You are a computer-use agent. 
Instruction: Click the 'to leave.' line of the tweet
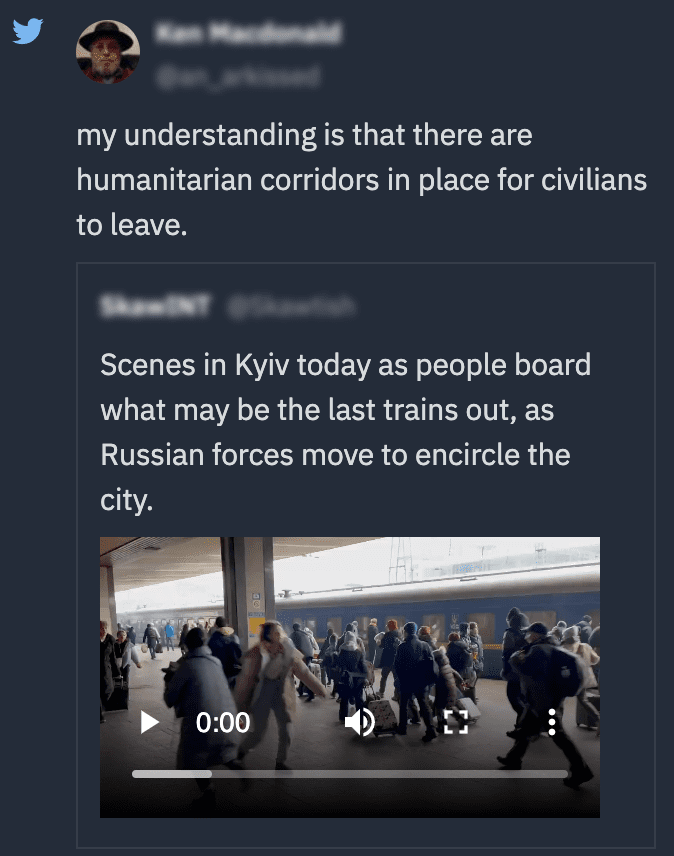132,224
